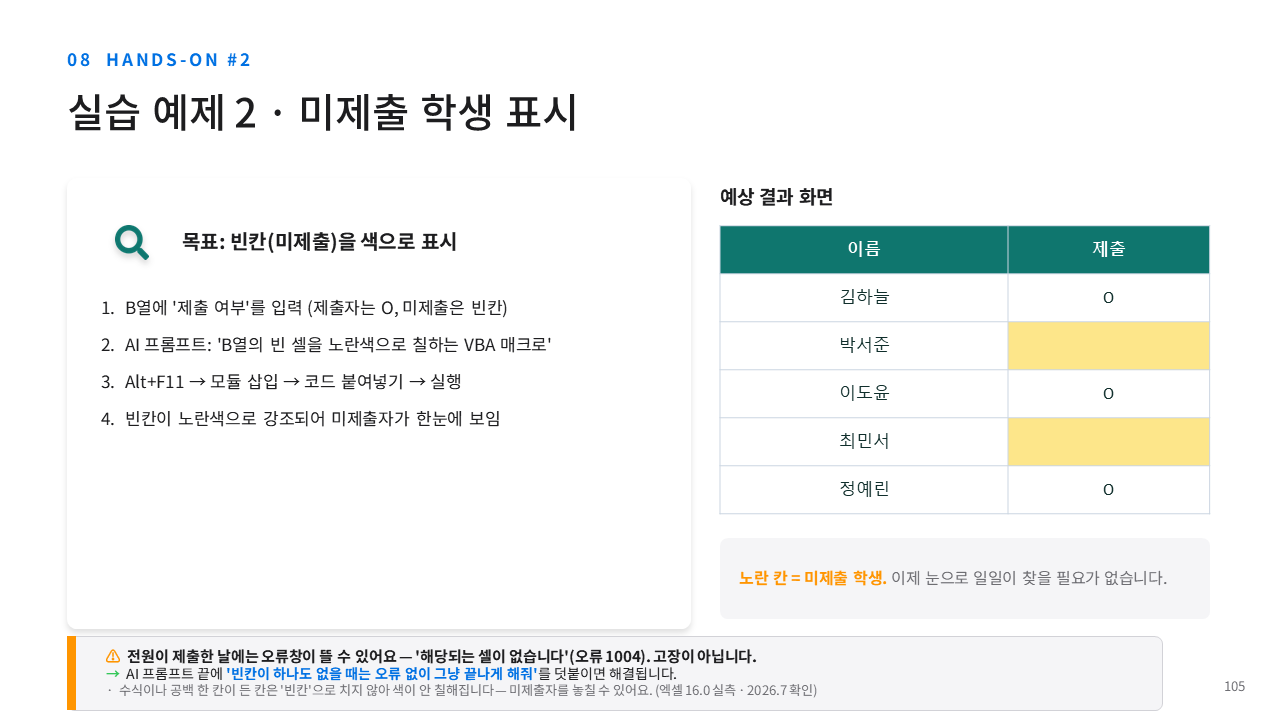Click the '제출' table header cell
1280x720 pixels.
coord(1109,249)
